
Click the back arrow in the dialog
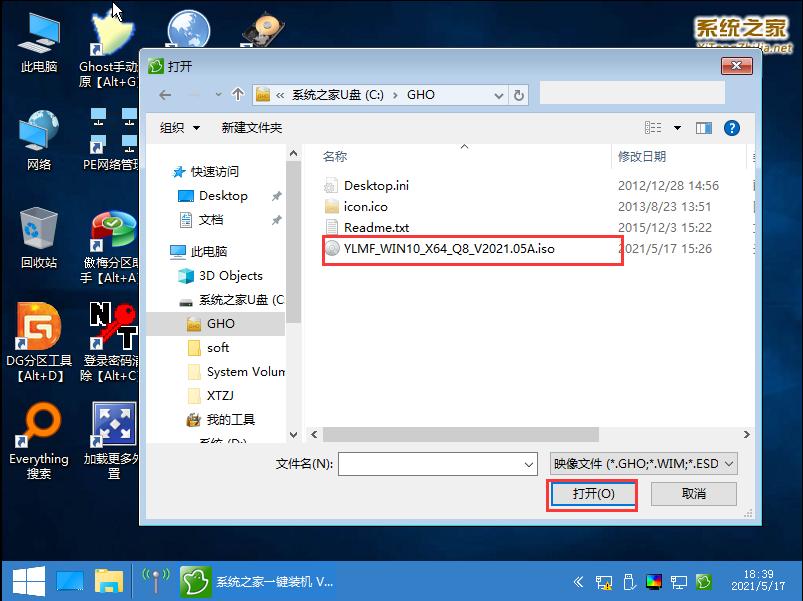click(165, 95)
